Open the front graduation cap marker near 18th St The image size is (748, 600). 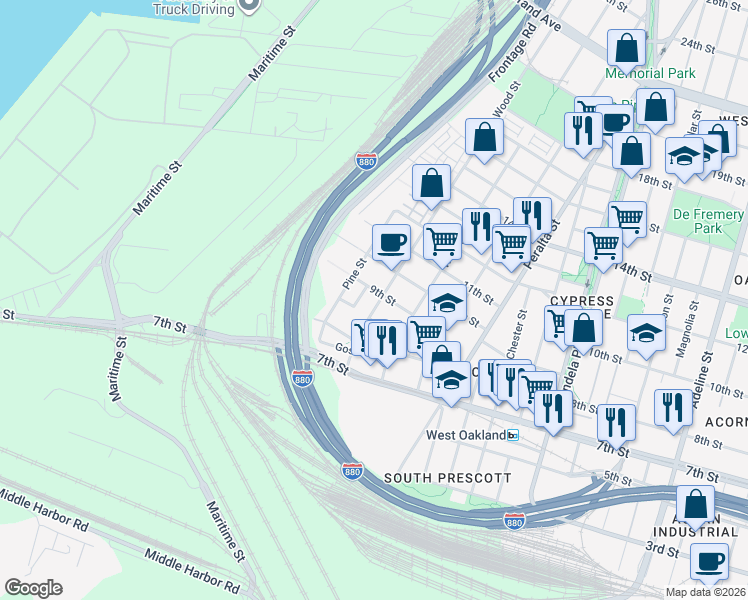(x=685, y=157)
